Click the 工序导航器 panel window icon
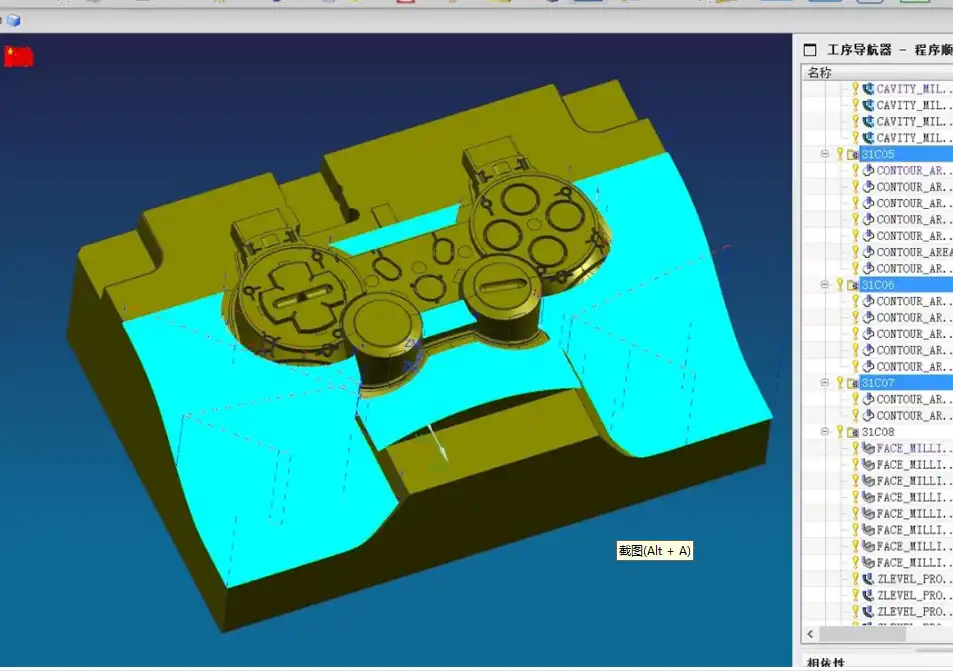 810,49
